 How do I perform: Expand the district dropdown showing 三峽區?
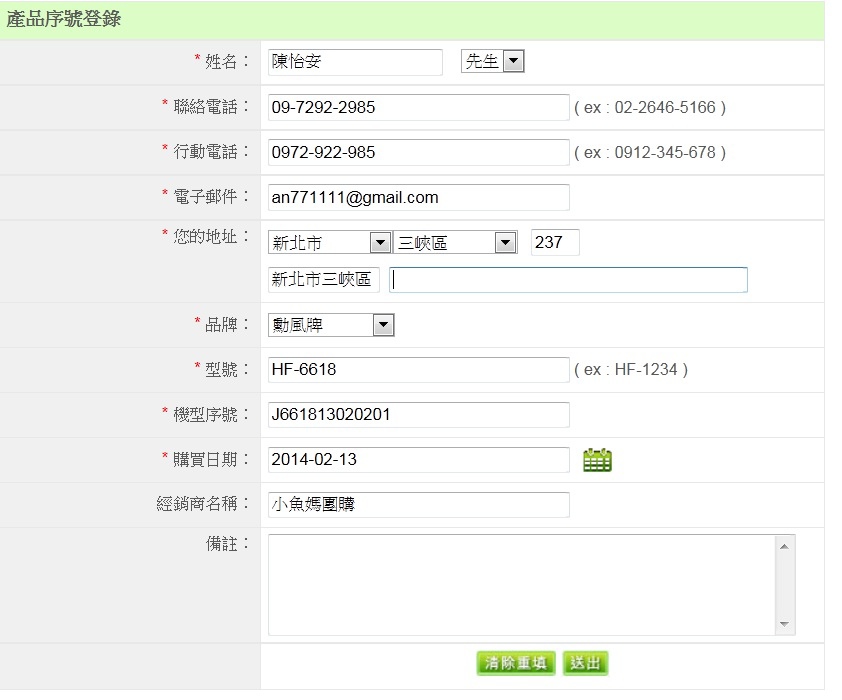pos(455,243)
